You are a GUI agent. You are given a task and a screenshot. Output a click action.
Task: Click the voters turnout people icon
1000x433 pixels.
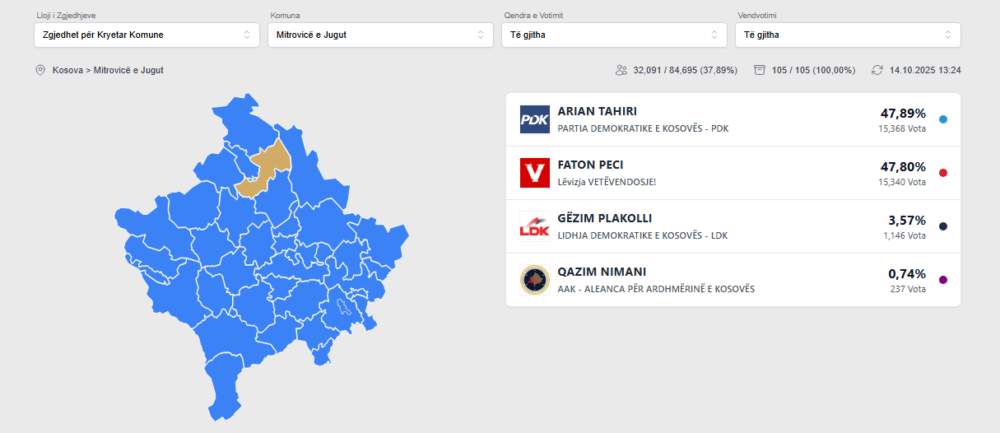pyautogui.click(x=622, y=70)
